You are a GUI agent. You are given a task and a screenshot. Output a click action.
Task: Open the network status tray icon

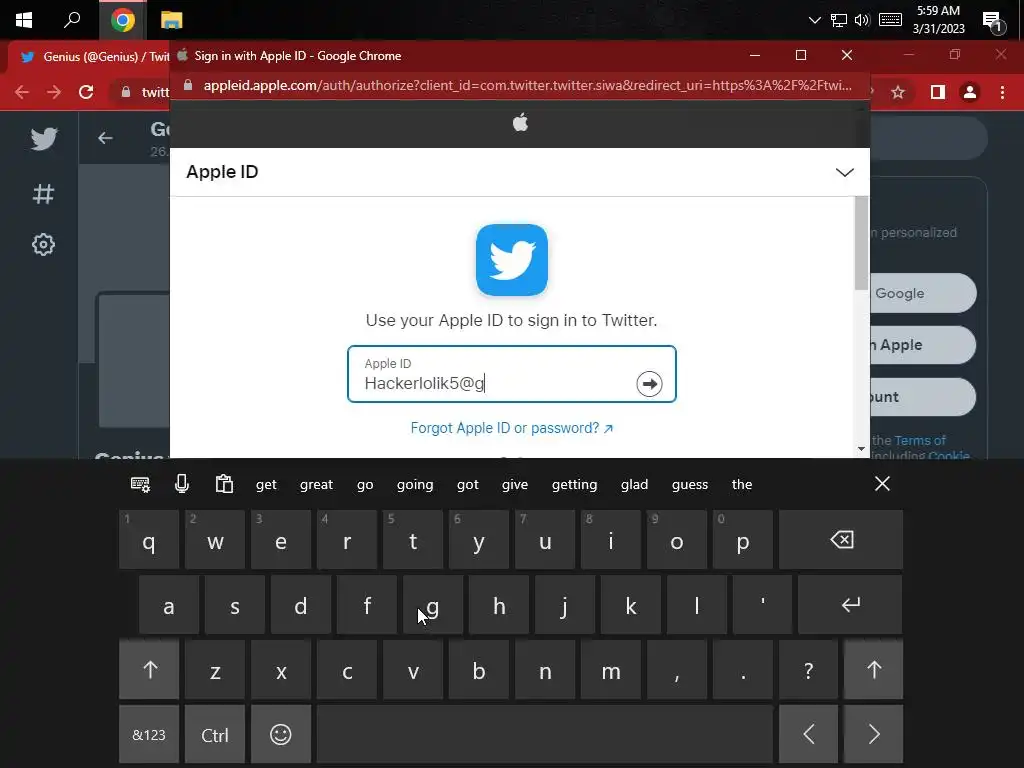tap(839, 20)
